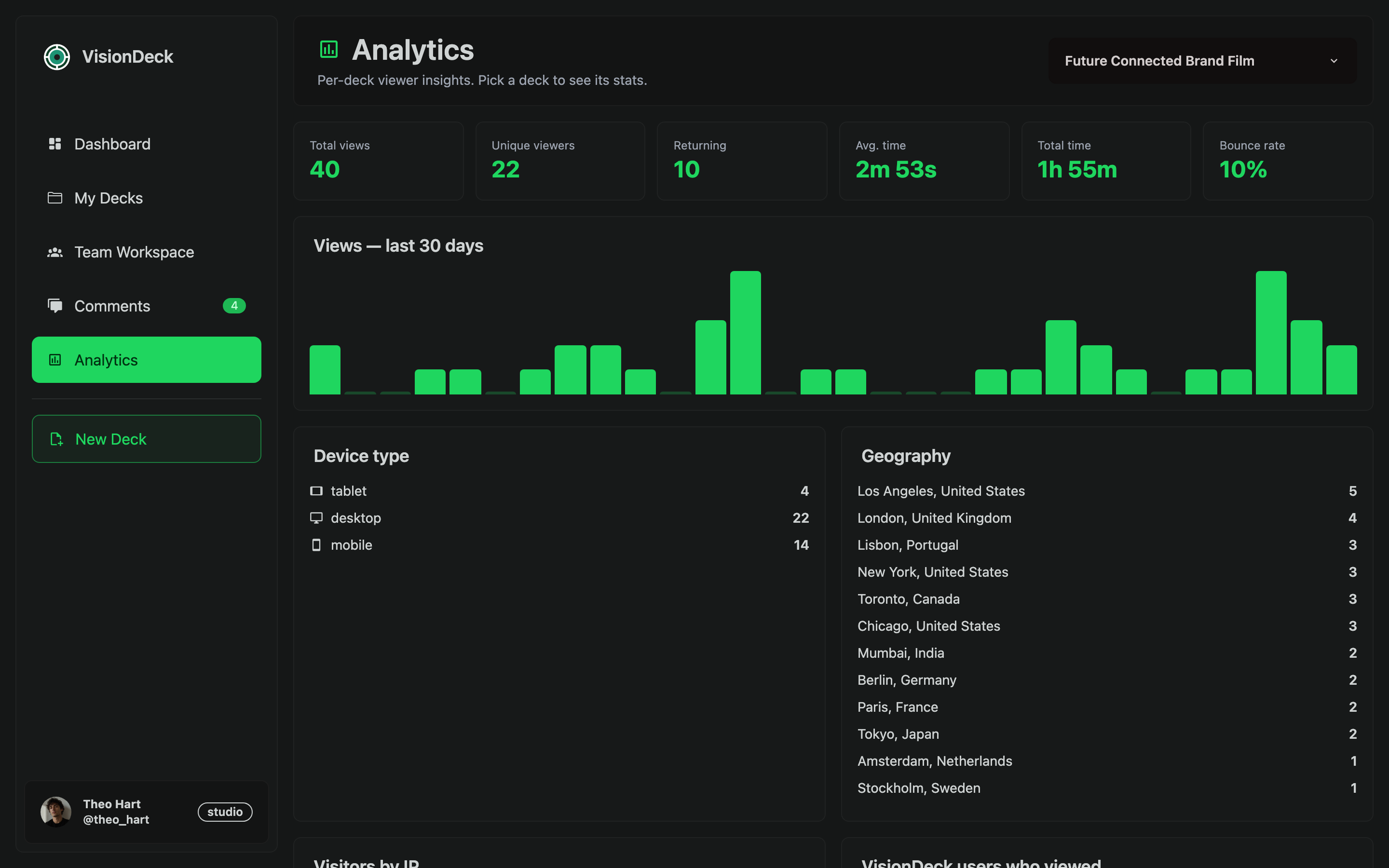Screen dimensions: 1389x868
Task: Click Mumbai, India row
Action: point(1106,653)
